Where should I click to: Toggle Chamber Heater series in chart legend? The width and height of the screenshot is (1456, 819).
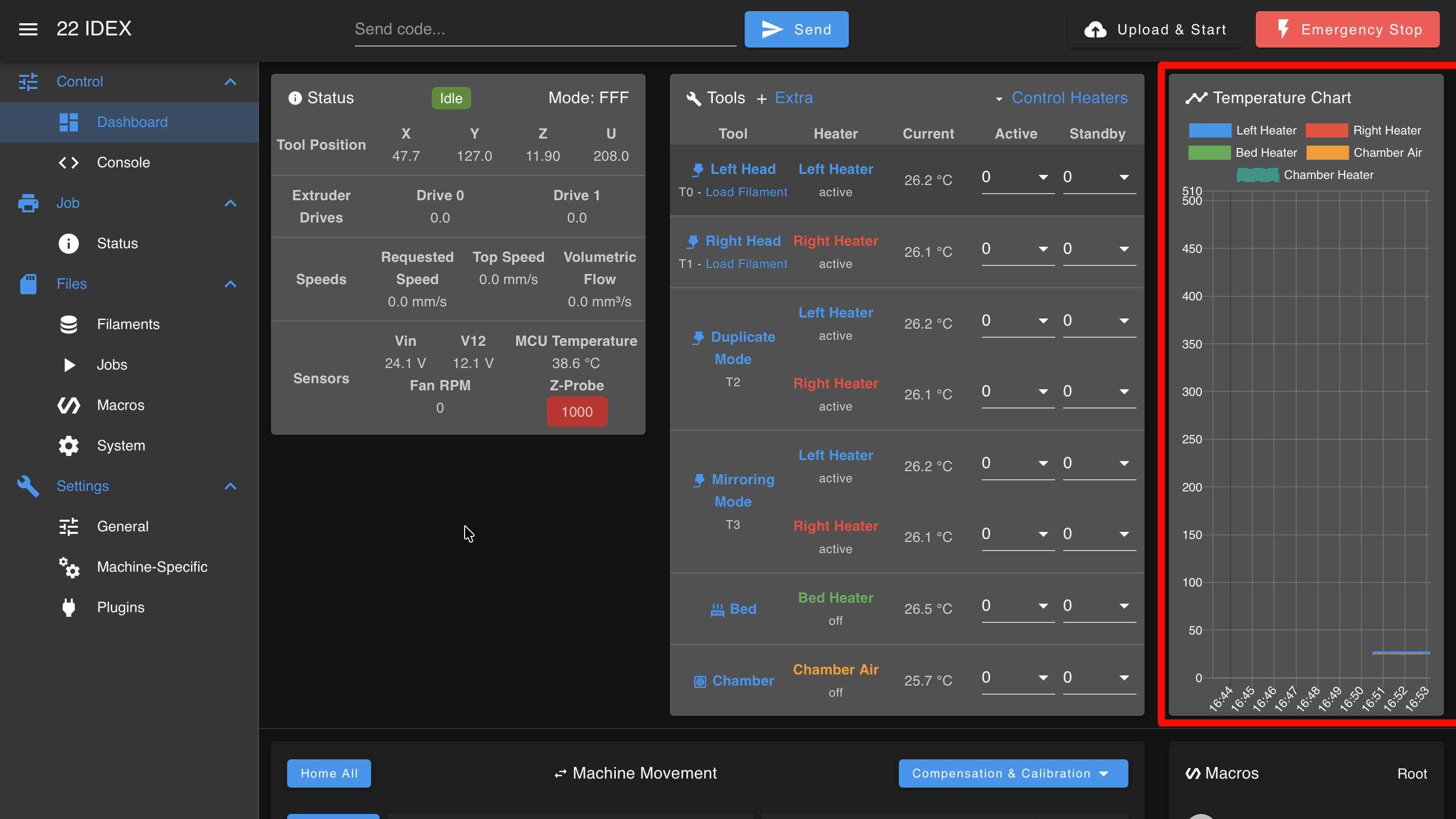point(1305,175)
